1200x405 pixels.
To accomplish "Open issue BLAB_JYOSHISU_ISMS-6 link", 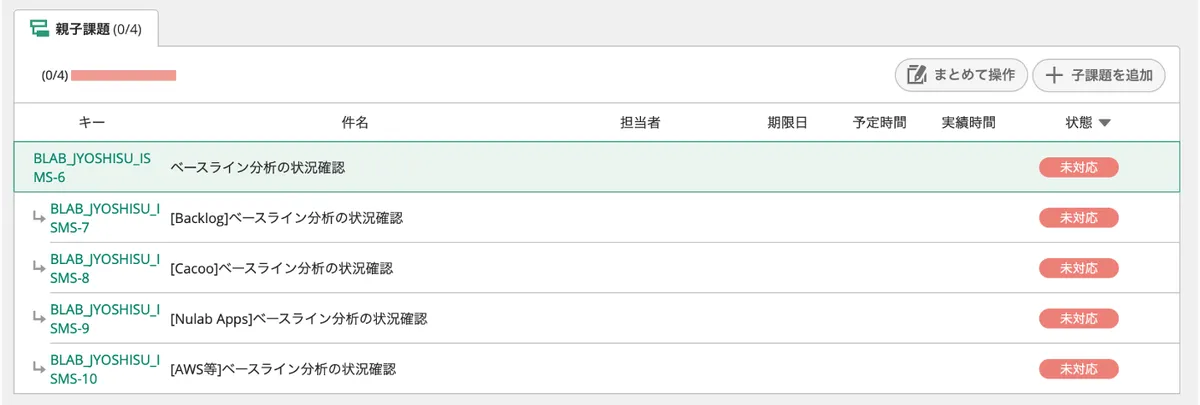I will (92, 167).
